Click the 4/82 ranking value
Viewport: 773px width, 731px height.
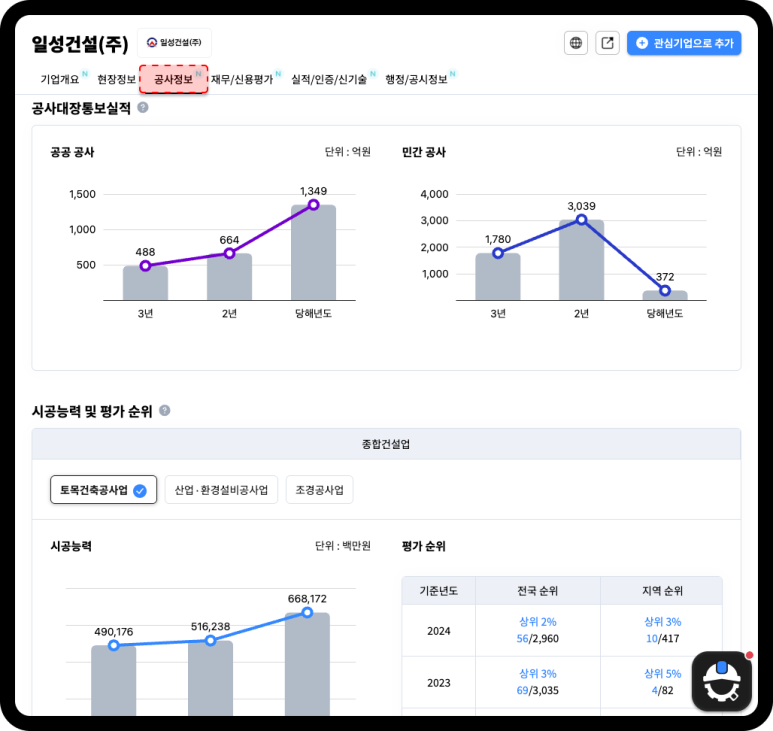pyautogui.click(x=663, y=690)
